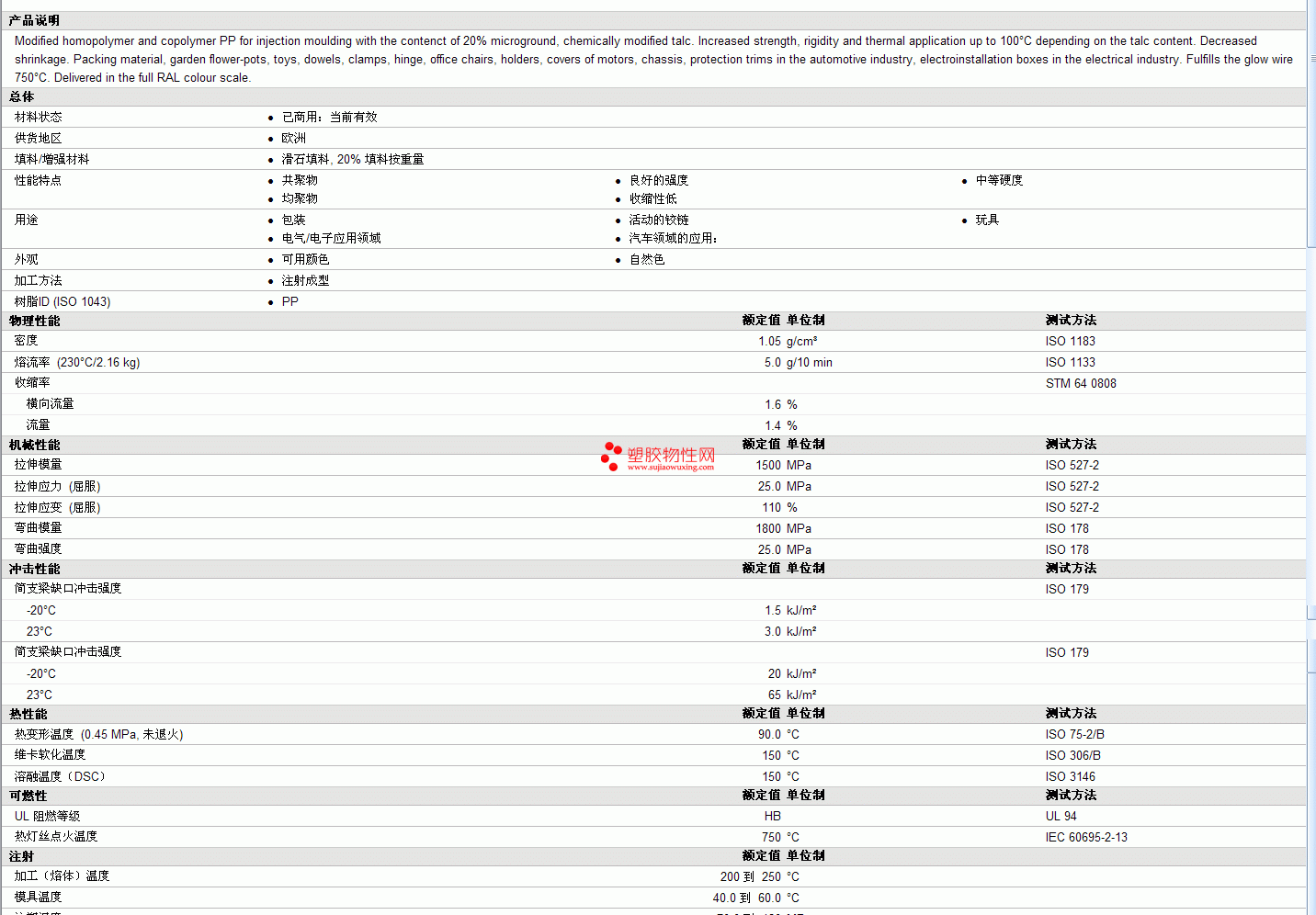Select the 总体 section header
This screenshot has height=915, width=1316.
[22, 96]
